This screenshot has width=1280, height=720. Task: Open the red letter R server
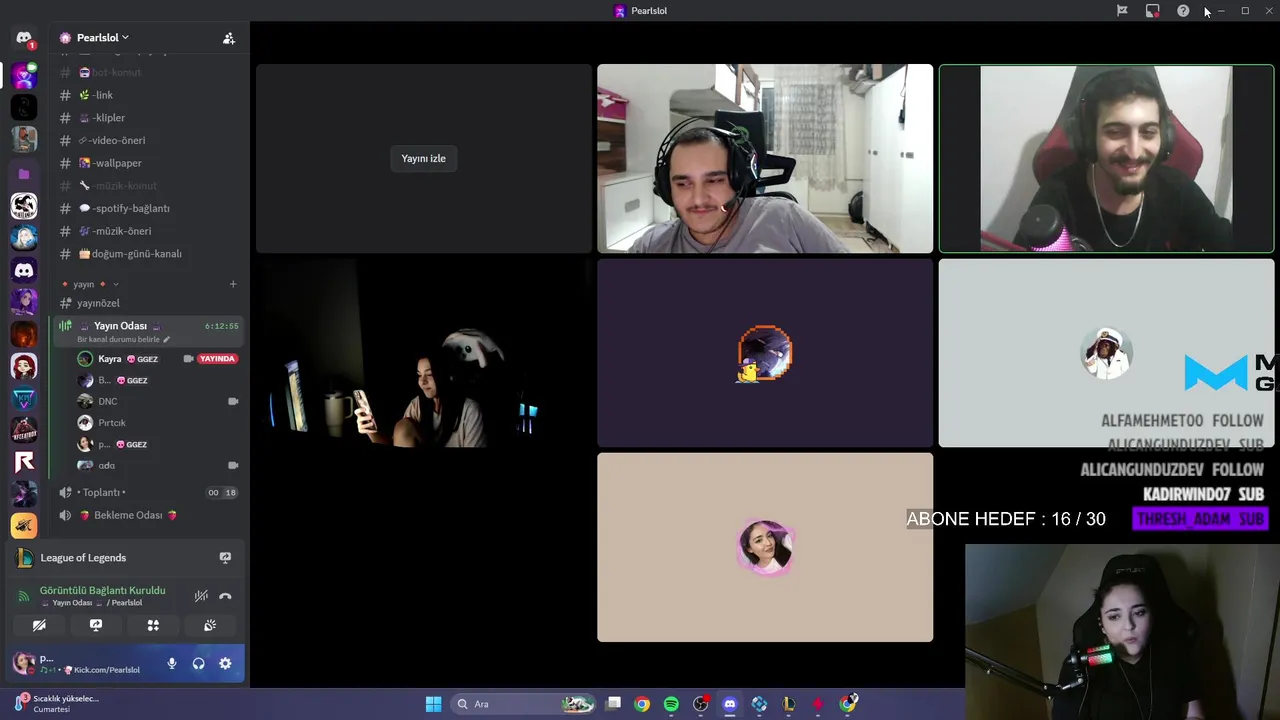[24, 461]
